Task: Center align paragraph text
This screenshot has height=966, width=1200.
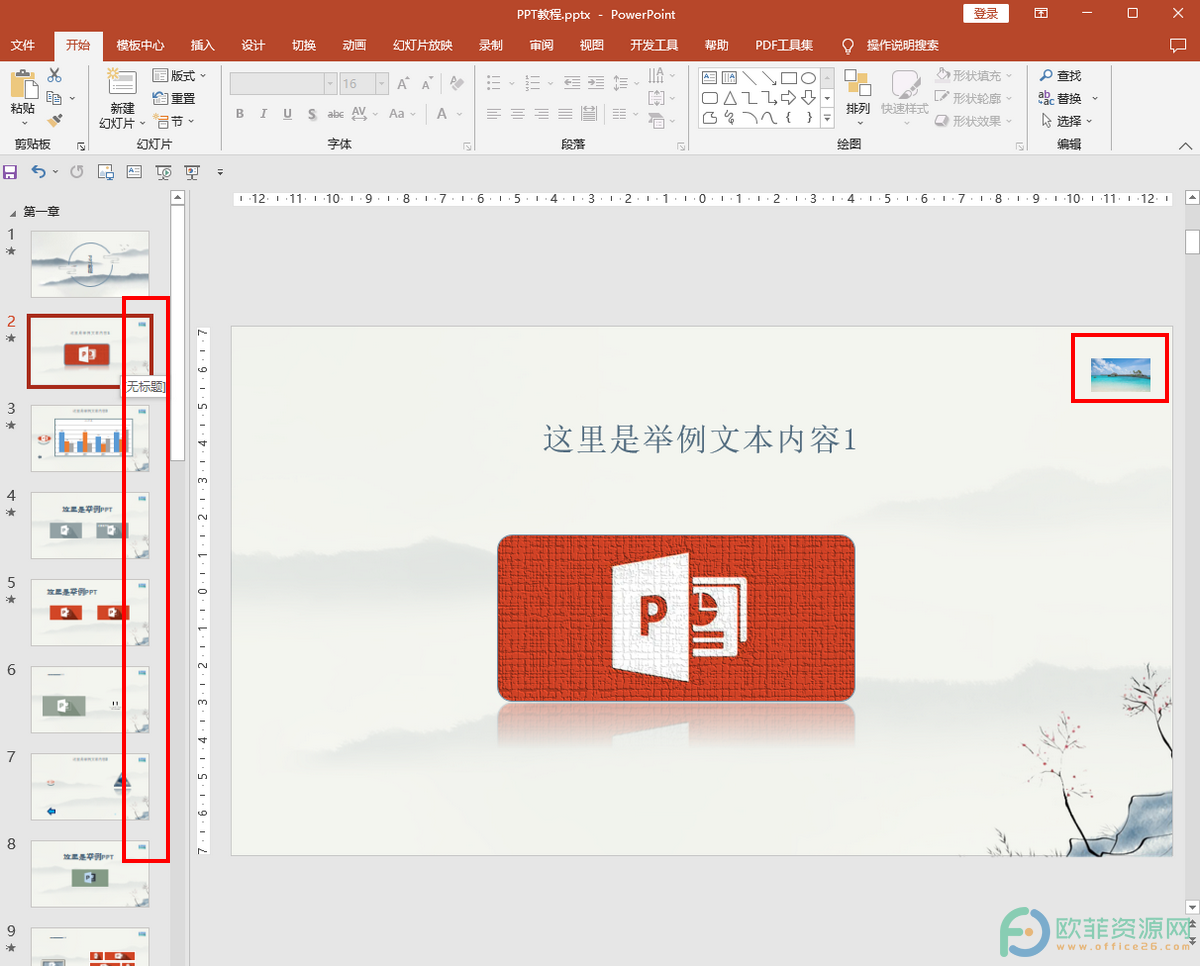Action: coord(518,114)
